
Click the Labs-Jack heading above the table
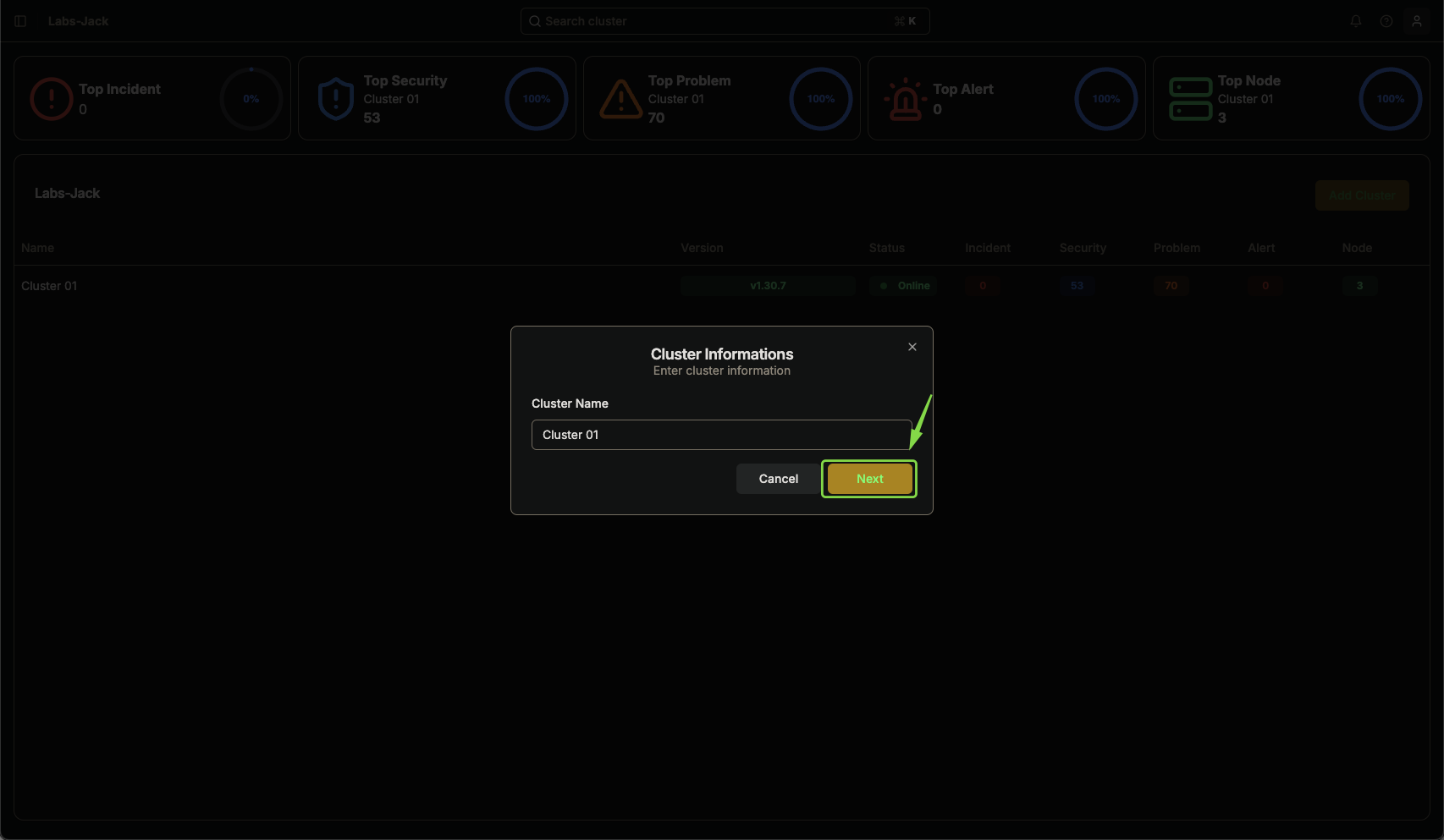pos(67,193)
